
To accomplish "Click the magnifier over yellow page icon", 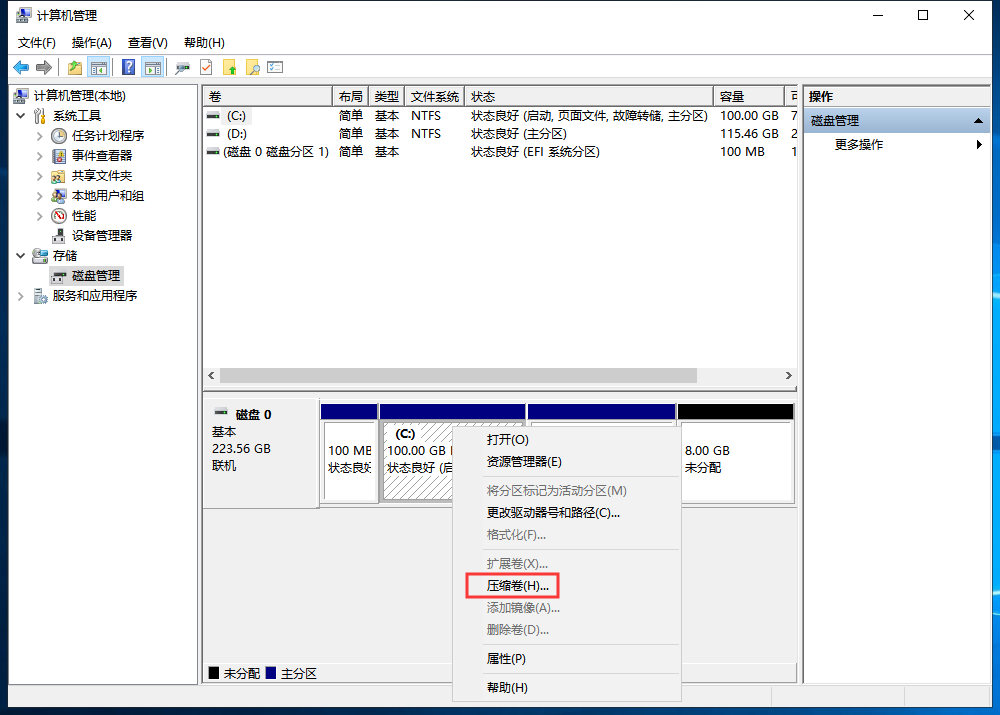I will point(253,67).
